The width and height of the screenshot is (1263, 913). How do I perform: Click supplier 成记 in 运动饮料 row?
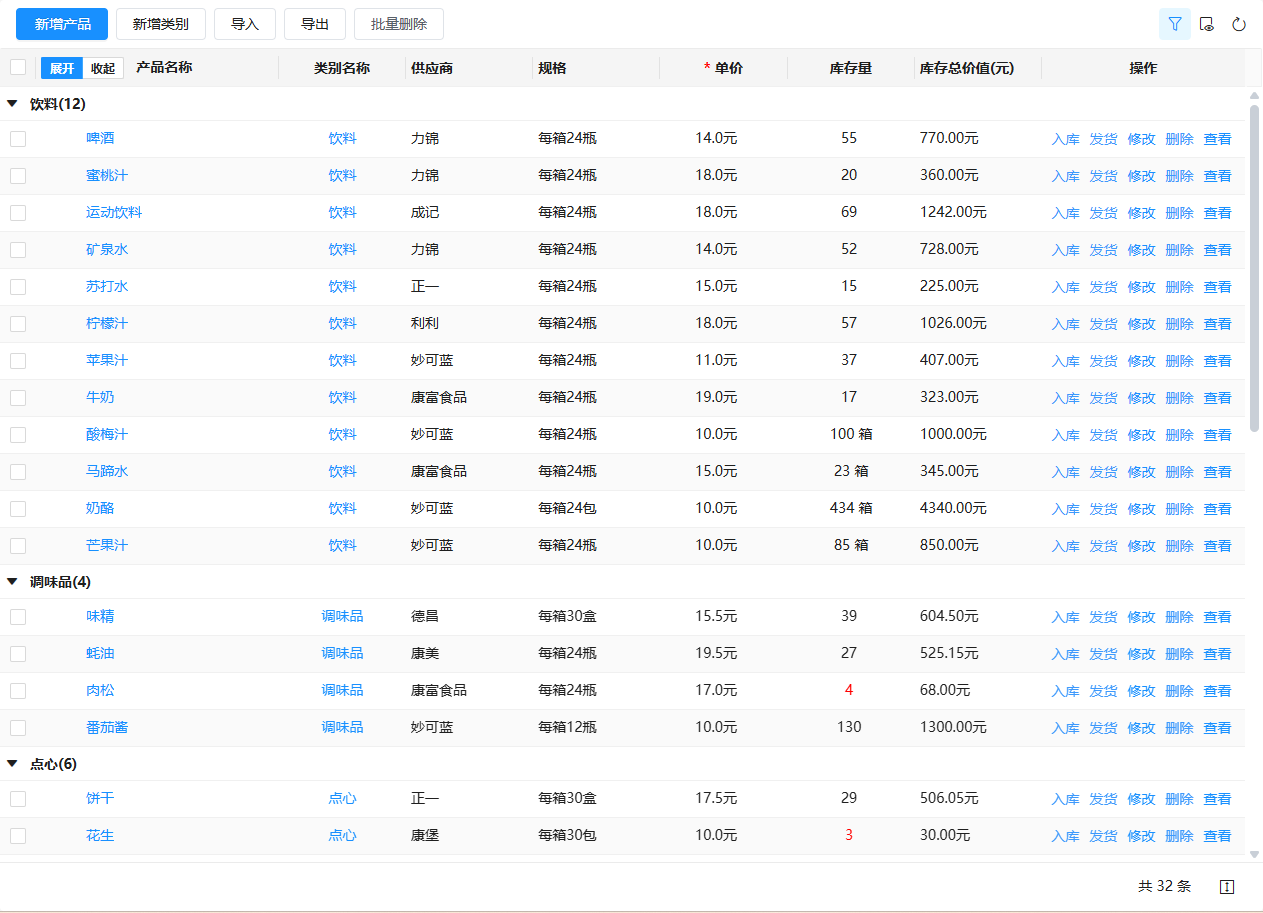425,212
